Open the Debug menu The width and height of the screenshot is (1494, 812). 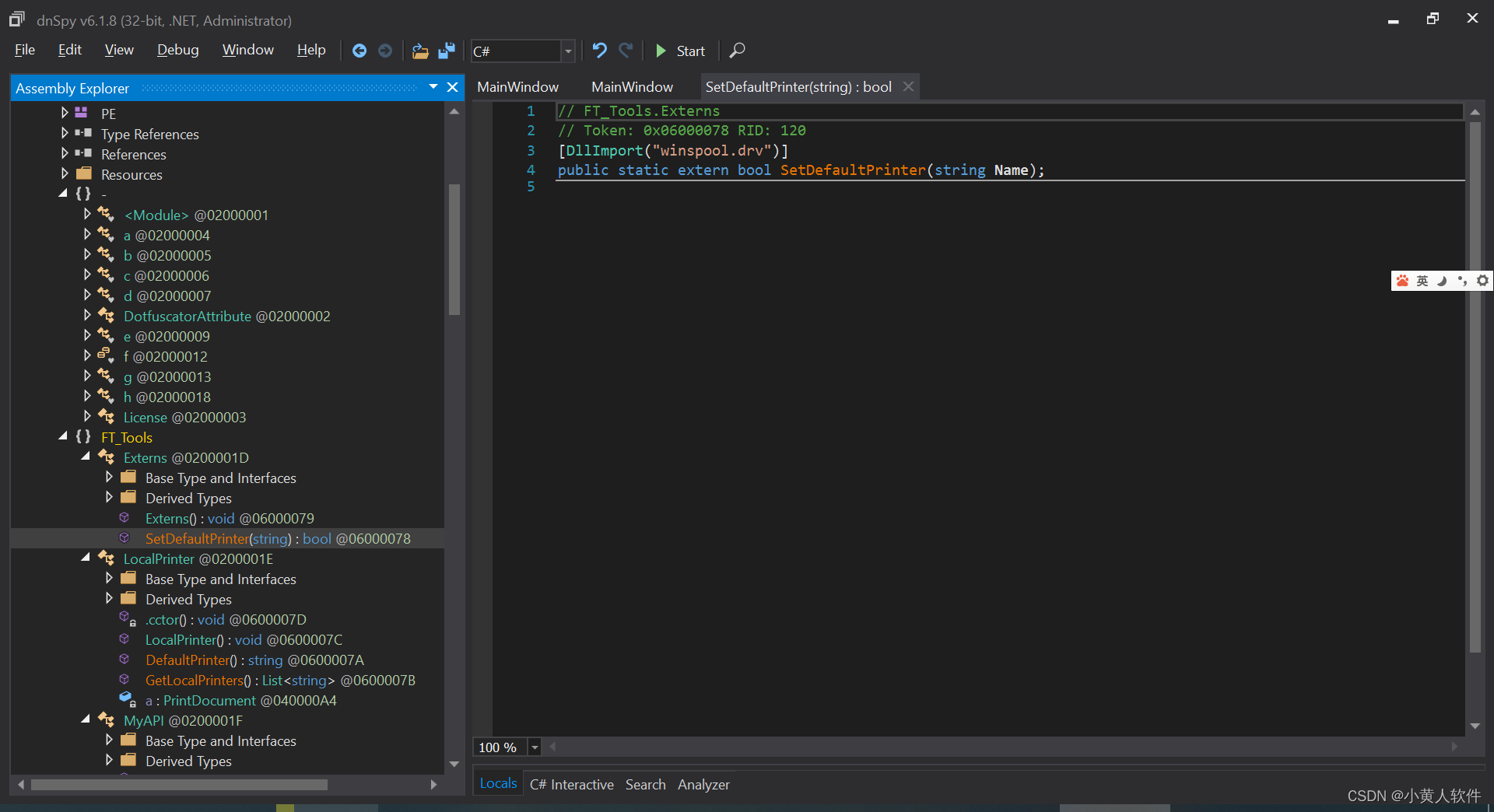pos(177,49)
